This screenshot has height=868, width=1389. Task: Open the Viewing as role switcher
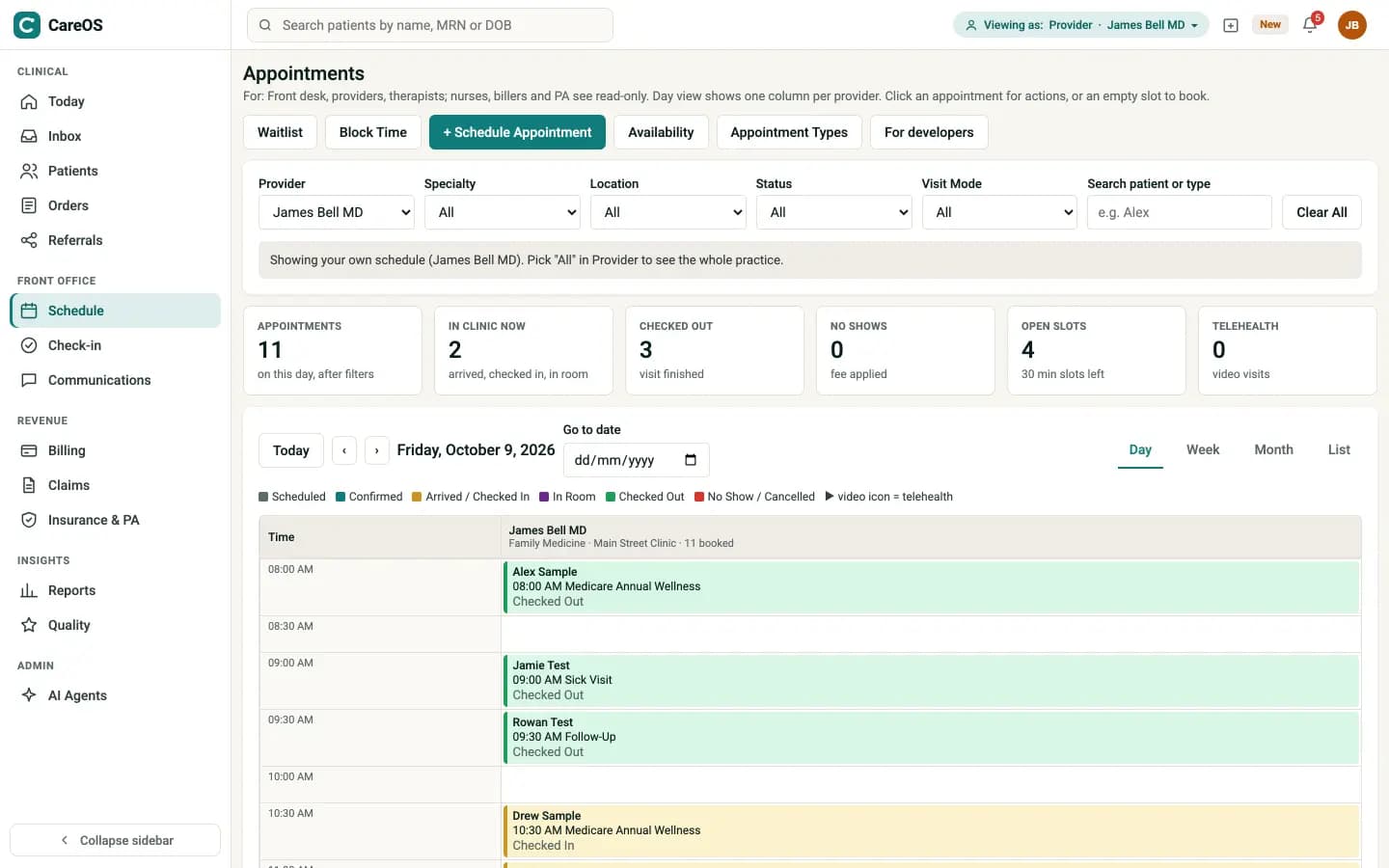point(1081,25)
